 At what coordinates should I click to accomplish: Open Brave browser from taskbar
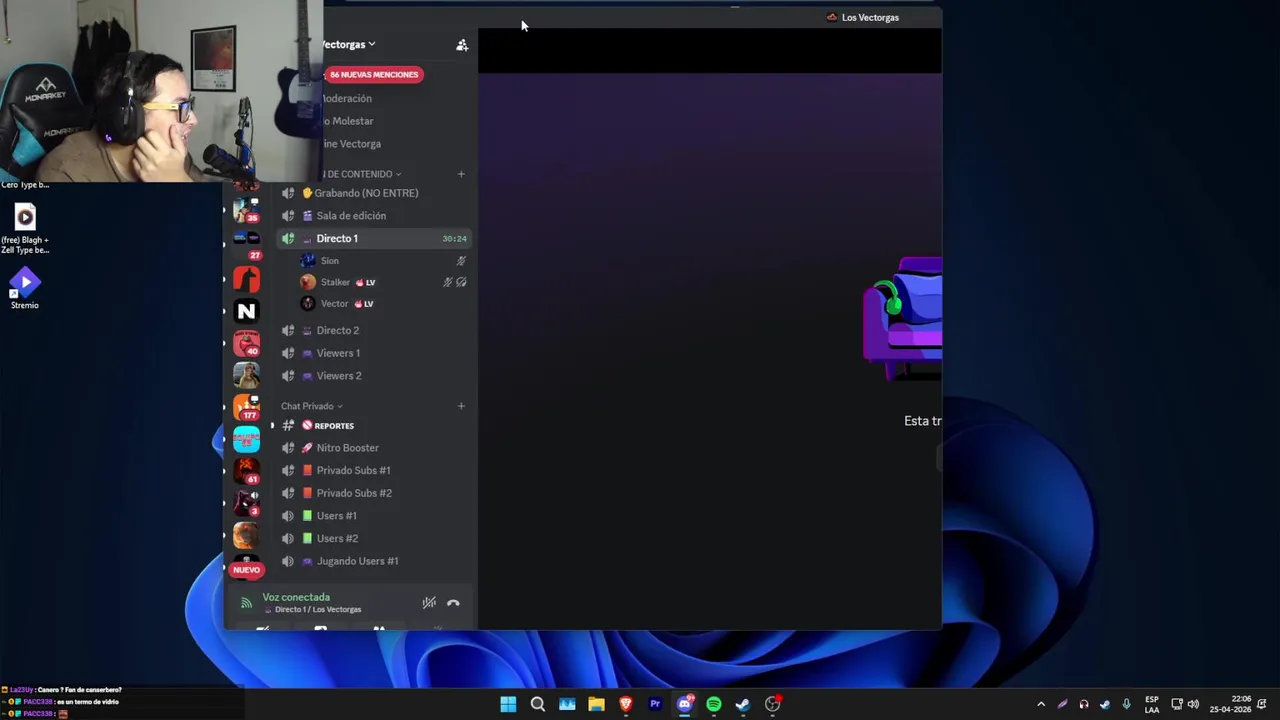point(626,704)
